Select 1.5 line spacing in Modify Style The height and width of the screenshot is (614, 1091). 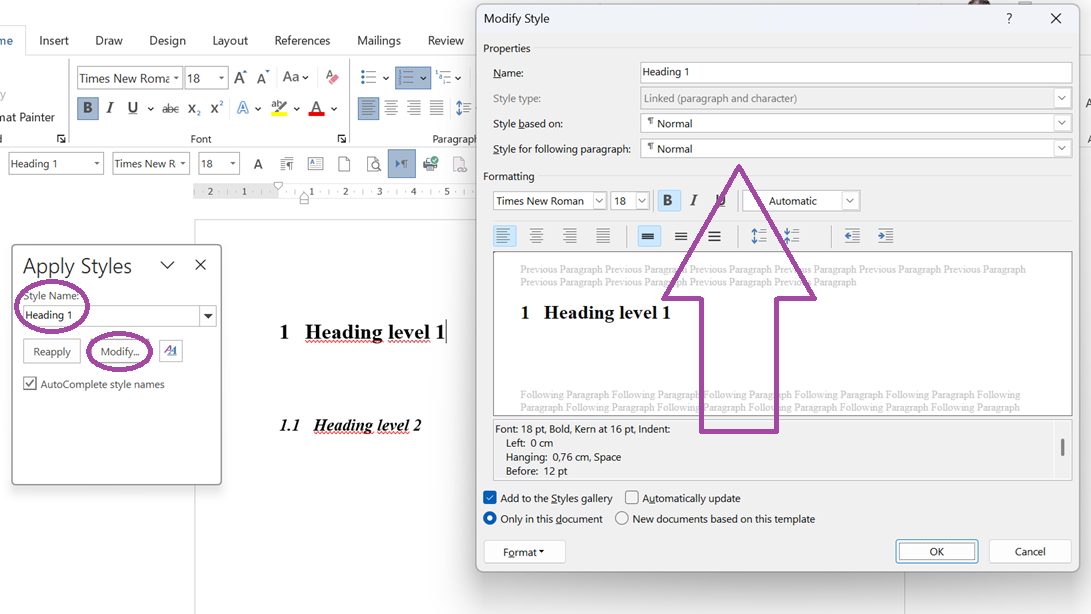point(681,237)
